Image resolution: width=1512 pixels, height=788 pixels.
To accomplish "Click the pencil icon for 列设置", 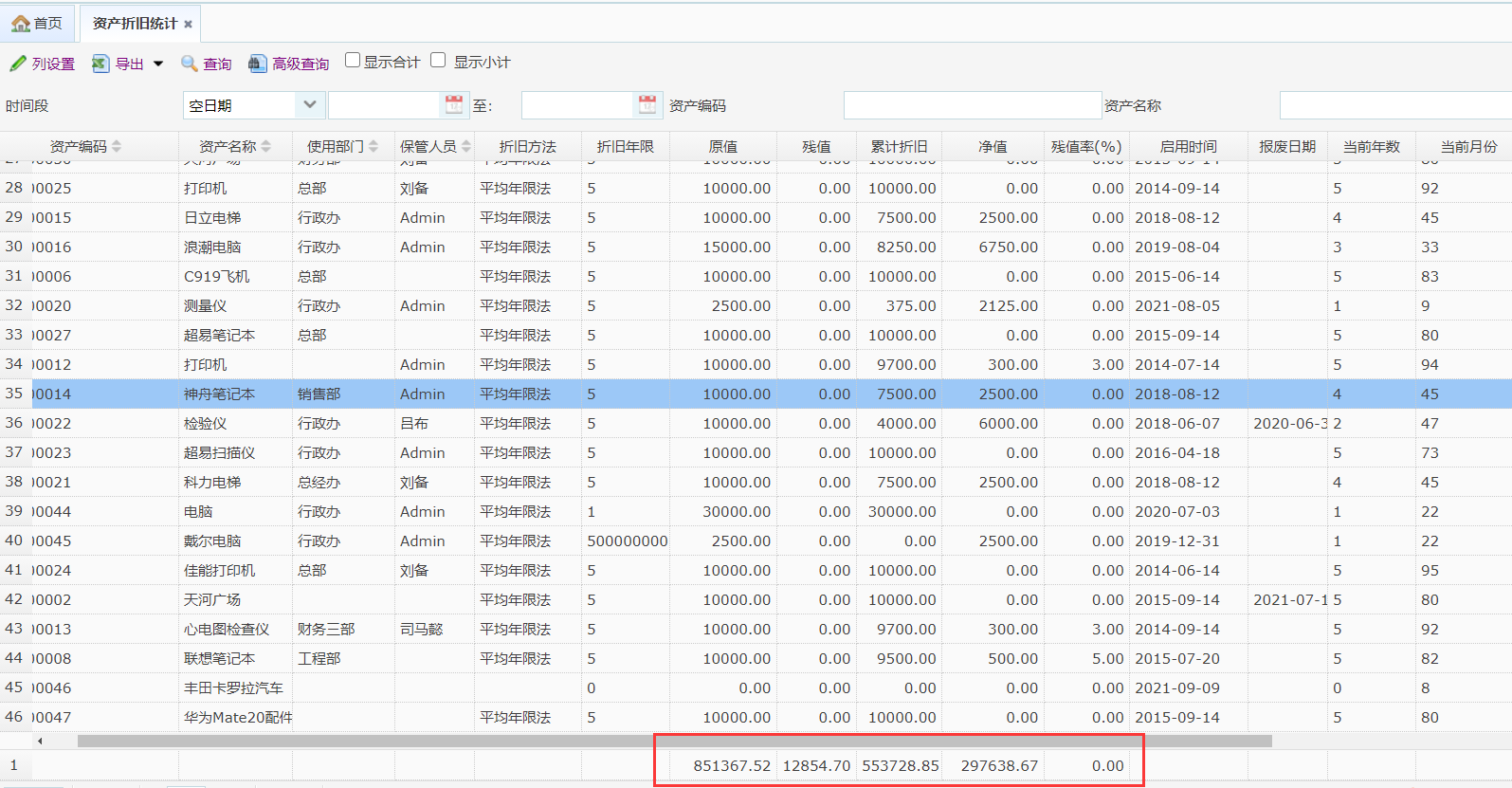I will coord(18,64).
